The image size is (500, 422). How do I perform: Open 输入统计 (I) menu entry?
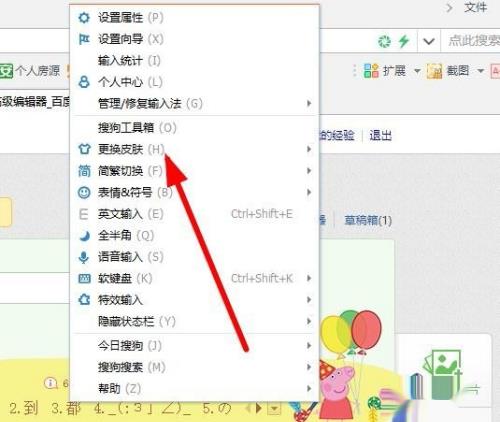194,60
